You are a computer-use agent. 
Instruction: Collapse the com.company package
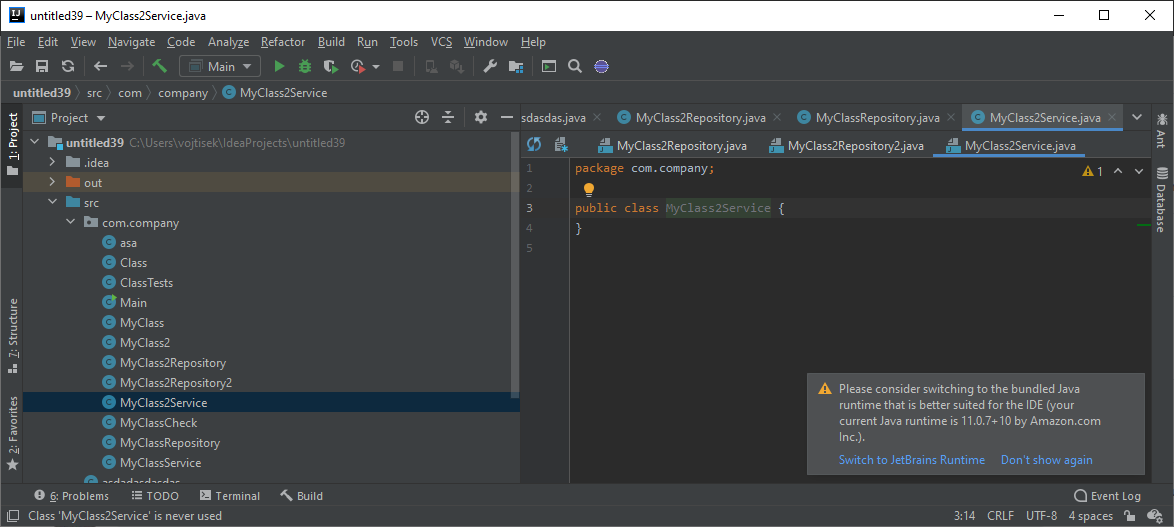coord(70,223)
